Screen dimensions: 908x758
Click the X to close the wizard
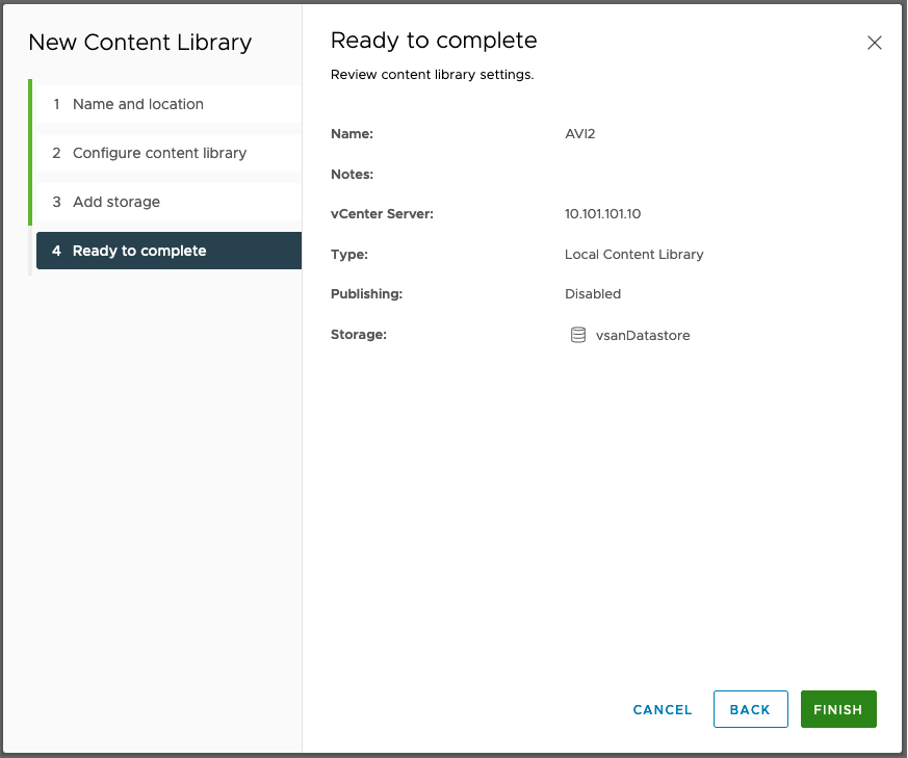(874, 43)
